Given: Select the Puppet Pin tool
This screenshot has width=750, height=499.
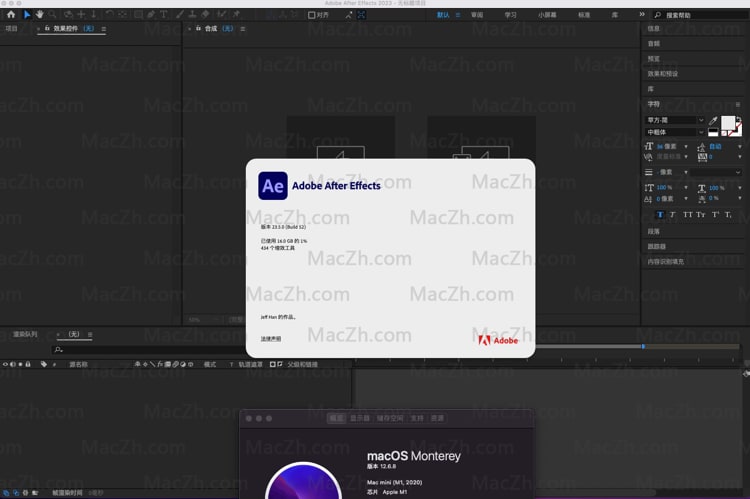Looking at the screenshot, I should click(236, 15).
